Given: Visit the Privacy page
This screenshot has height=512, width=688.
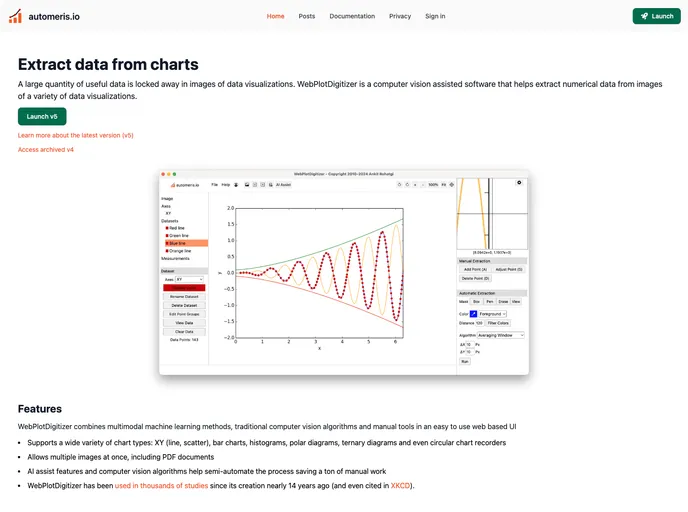Looking at the screenshot, I should click(x=400, y=16).
